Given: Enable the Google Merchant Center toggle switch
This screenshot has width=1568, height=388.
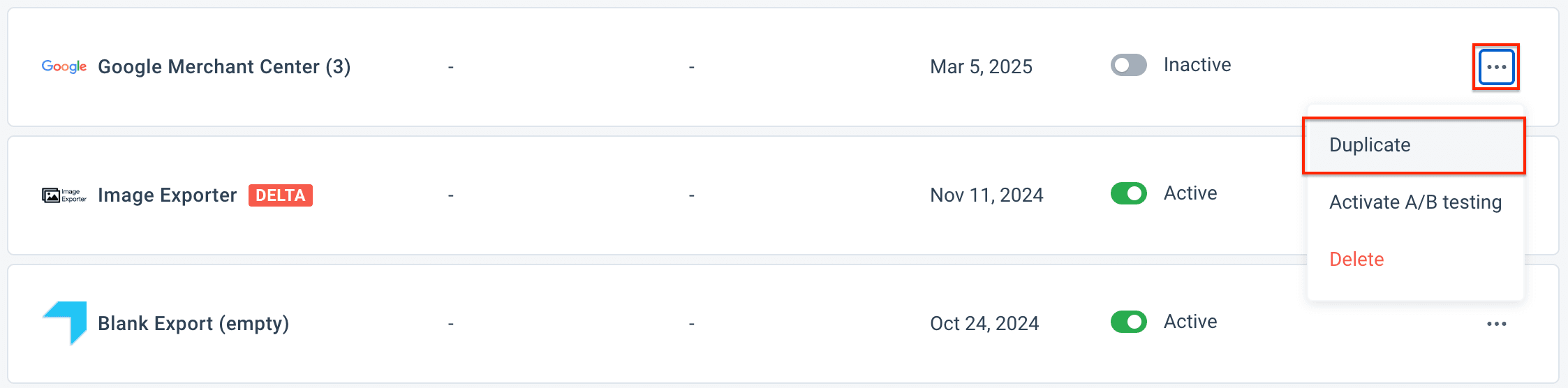Looking at the screenshot, I should coord(1128,65).
